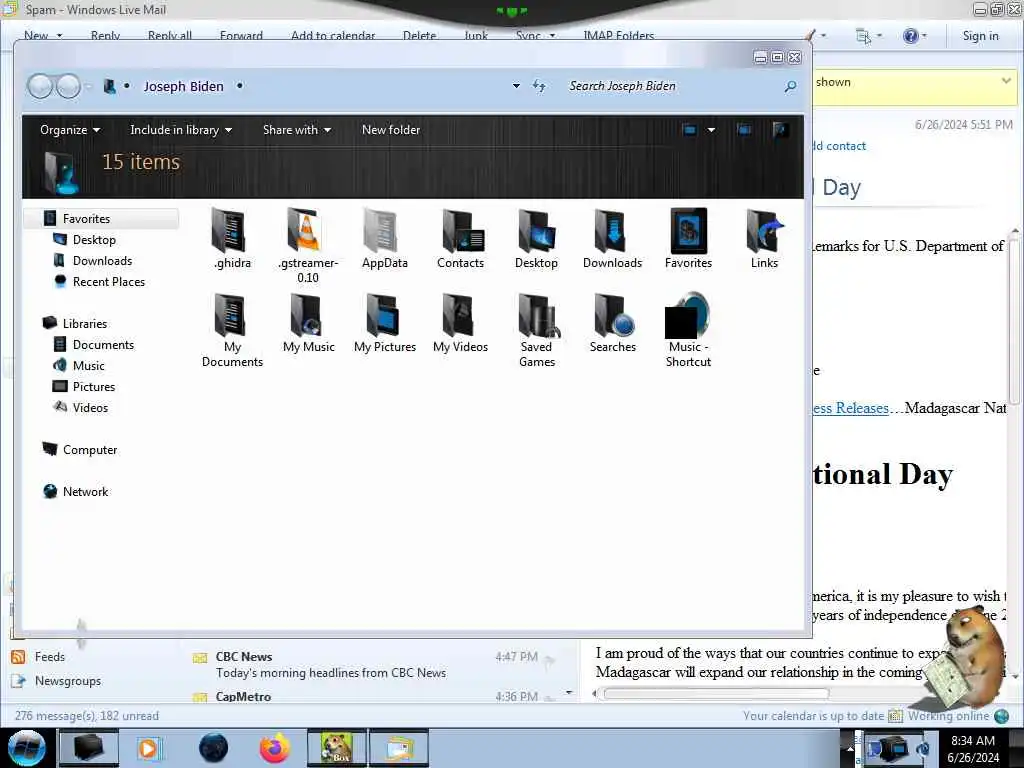Select Downloads in navigation pane
Image resolution: width=1024 pixels, height=768 pixels.
(x=103, y=261)
